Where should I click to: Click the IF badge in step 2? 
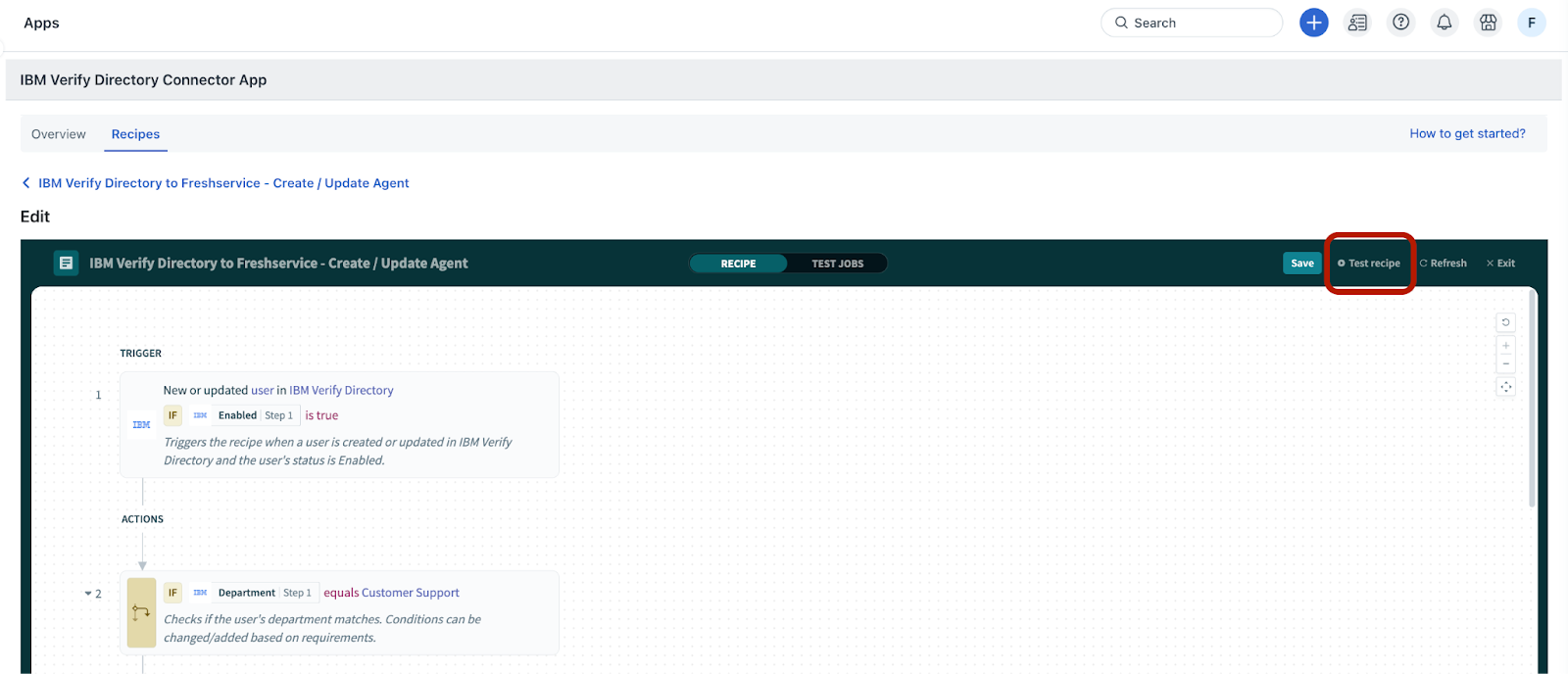click(x=172, y=593)
